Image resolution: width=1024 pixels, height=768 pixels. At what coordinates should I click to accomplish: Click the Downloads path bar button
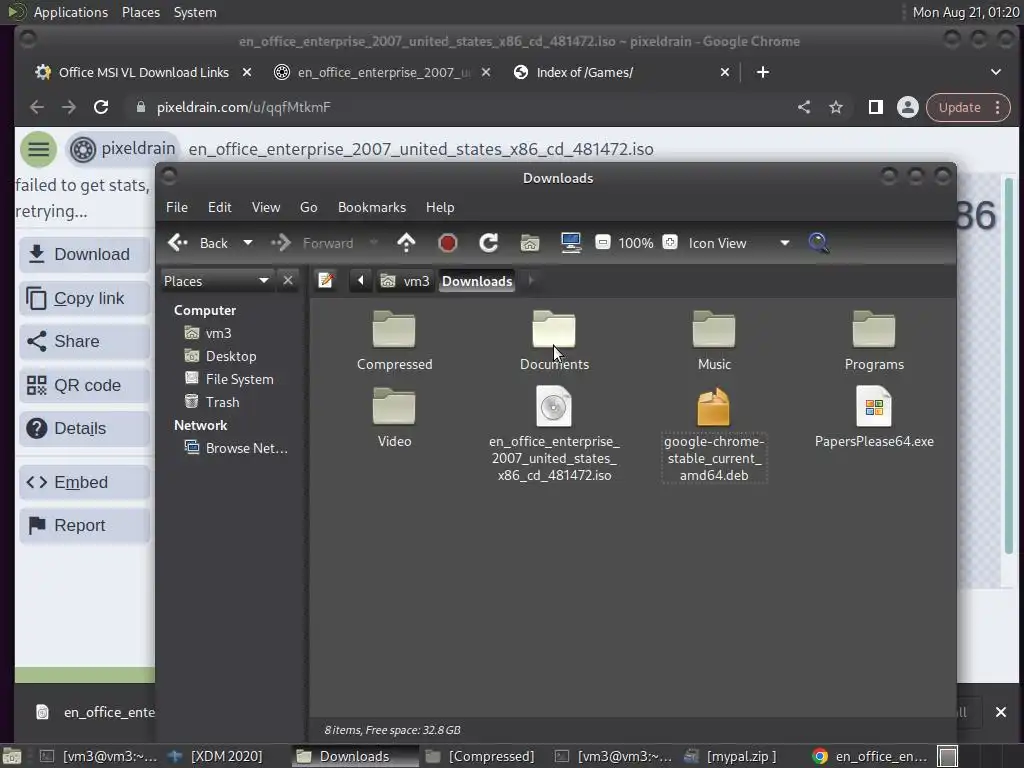477,281
